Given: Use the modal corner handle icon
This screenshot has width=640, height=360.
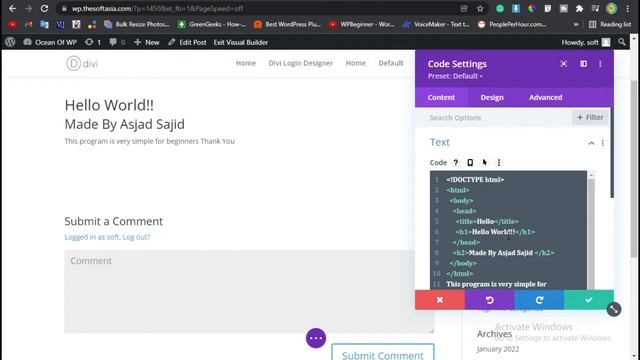Looking at the screenshot, I should click(x=614, y=309).
